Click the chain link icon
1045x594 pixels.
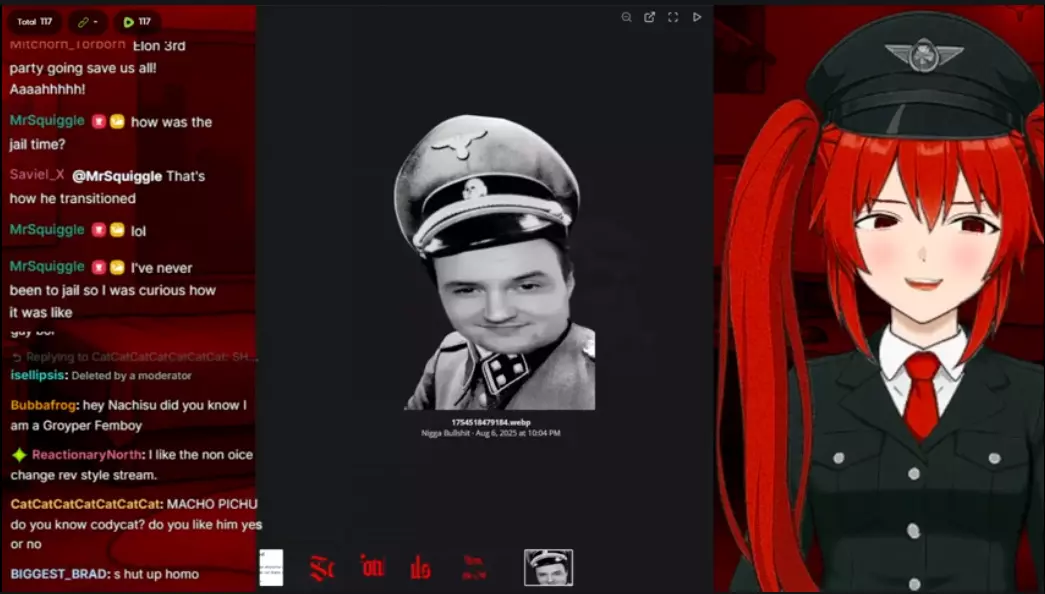point(83,22)
